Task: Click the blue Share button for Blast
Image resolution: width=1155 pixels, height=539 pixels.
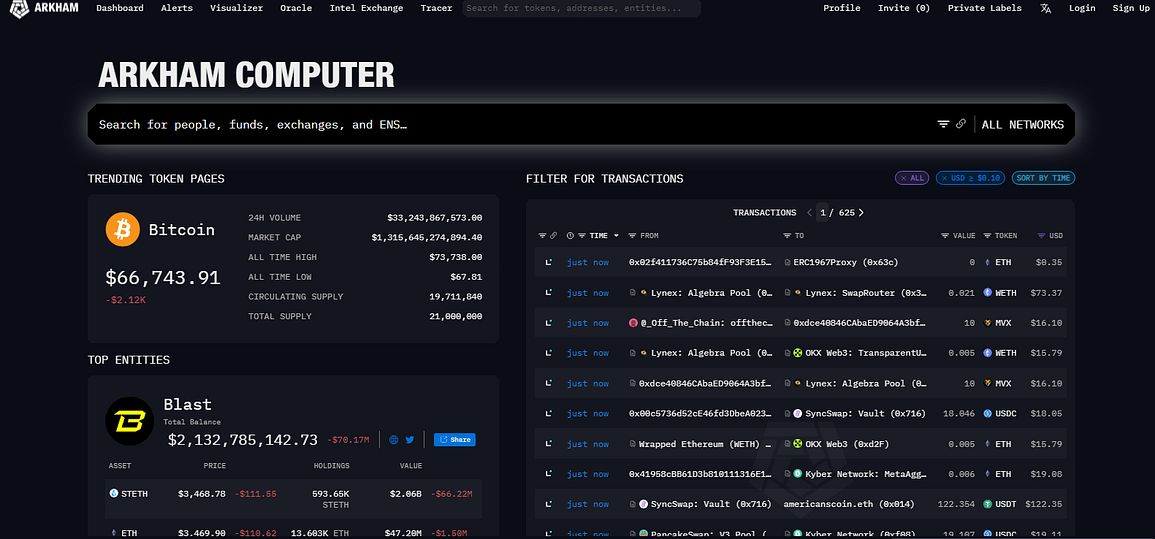Action: (x=454, y=440)
